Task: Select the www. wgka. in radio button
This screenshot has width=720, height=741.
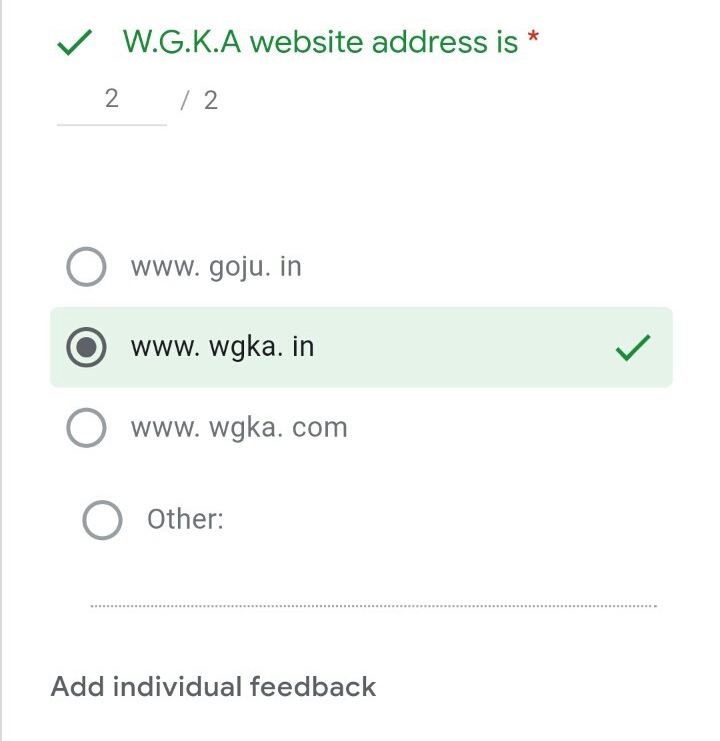Action: click(86, 347)
